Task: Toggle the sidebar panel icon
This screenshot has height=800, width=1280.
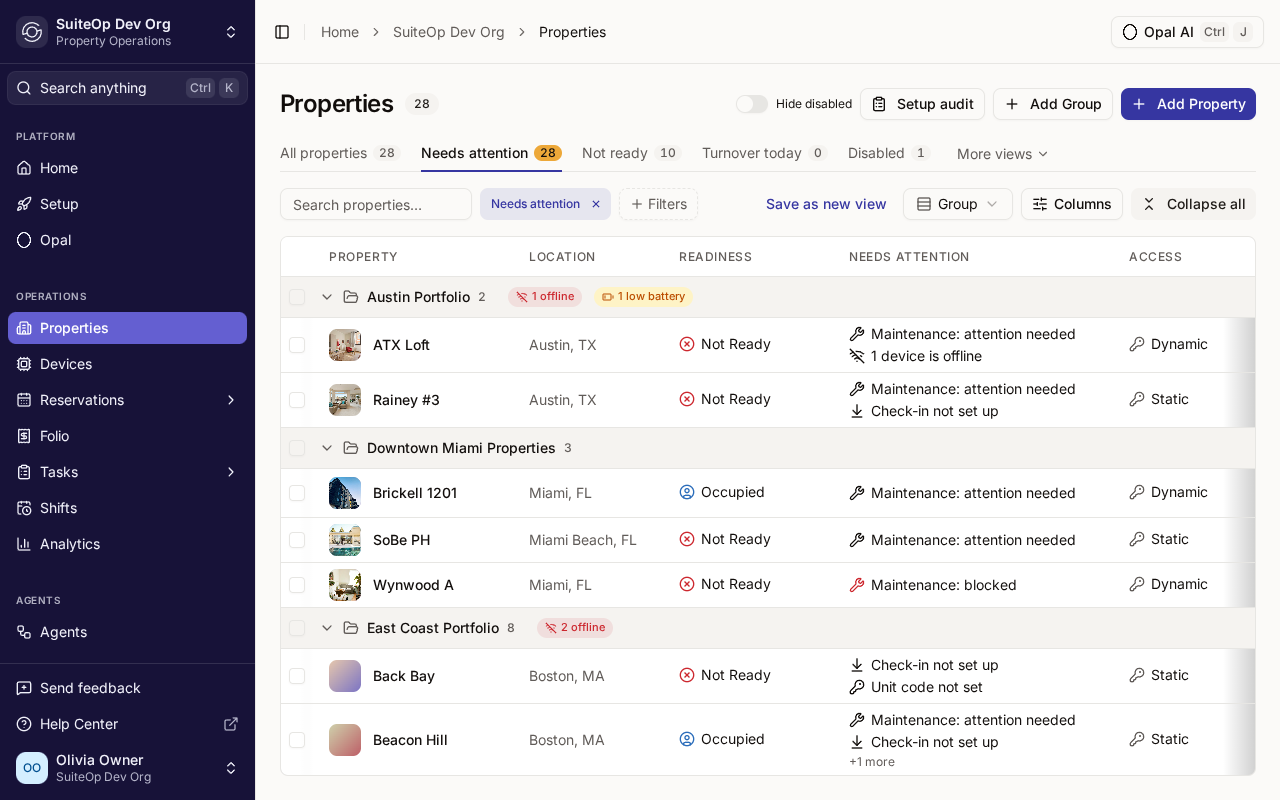Action: click(282, 32)
